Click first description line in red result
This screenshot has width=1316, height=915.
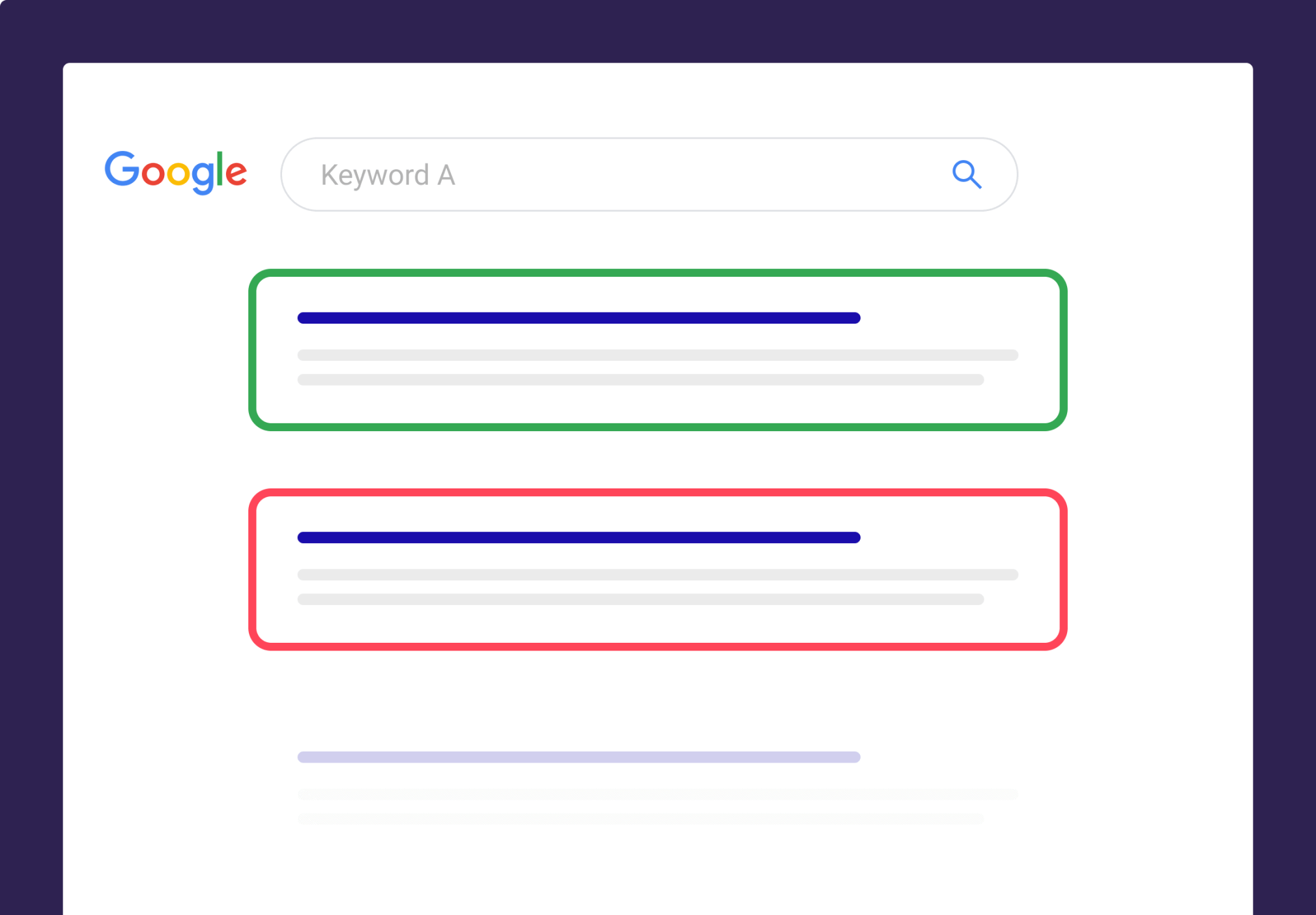pyautogui.click(x=657, y=574)
